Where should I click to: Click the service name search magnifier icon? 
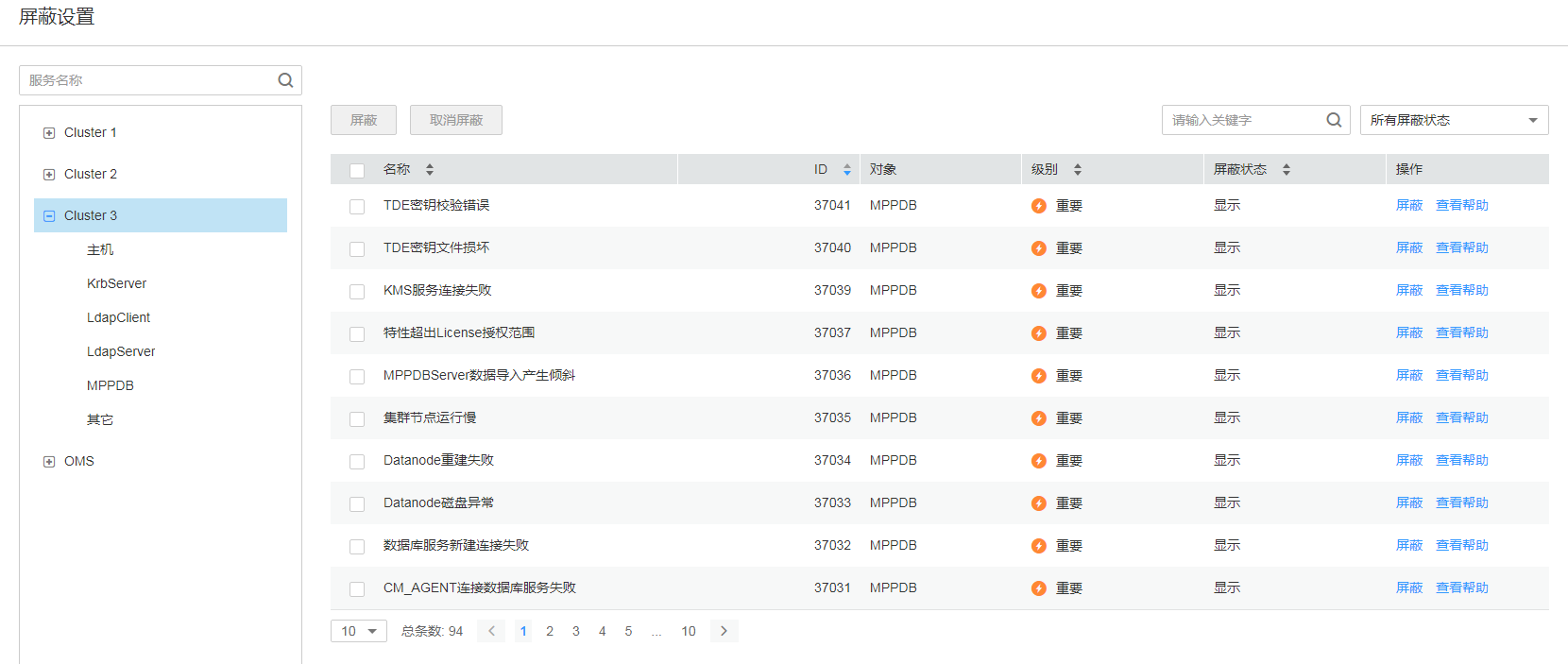(x=285, y=80)
